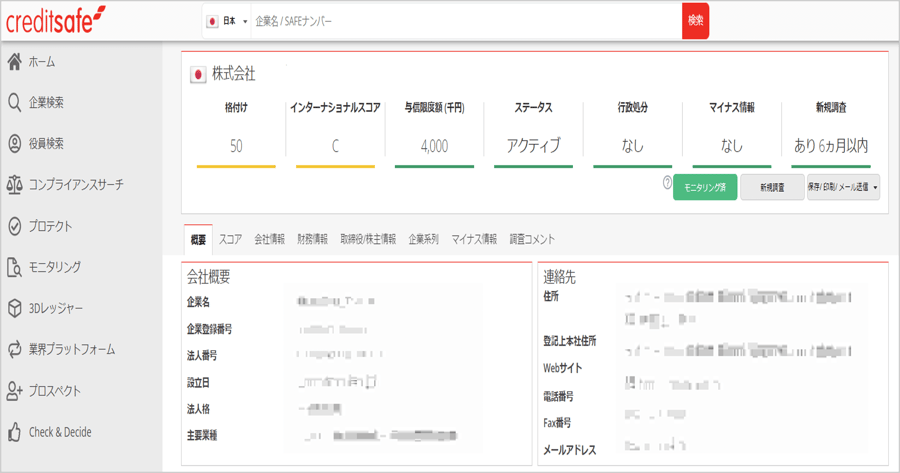The height and width of the screenshot is (473, 900).
Task: Click the 新規調査 button
Action: [772, 187]
